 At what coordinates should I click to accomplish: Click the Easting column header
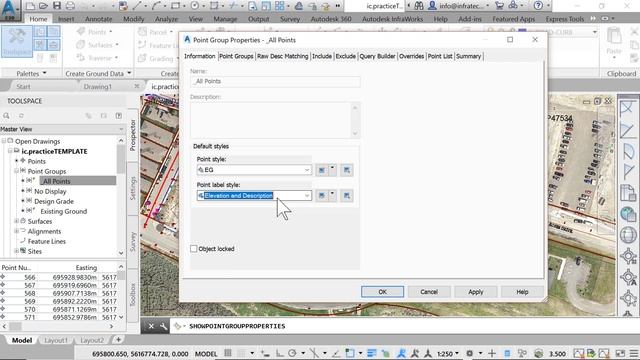point(86,267)
